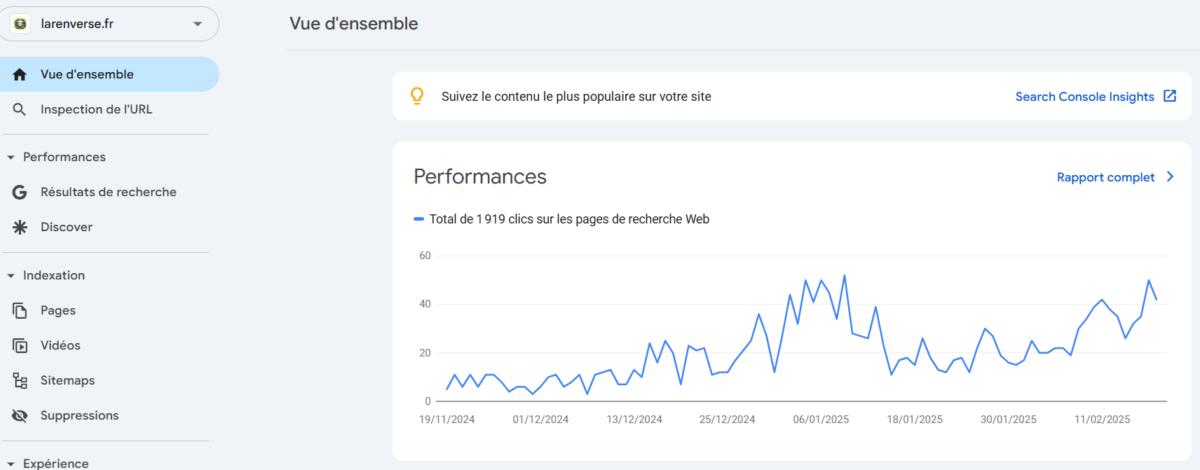Image resolution: width=1200 pixels, height=470 pixels.
Task: Click the Sitemaps tree icon
Action: pyautogui.click(x=19, y=381)
